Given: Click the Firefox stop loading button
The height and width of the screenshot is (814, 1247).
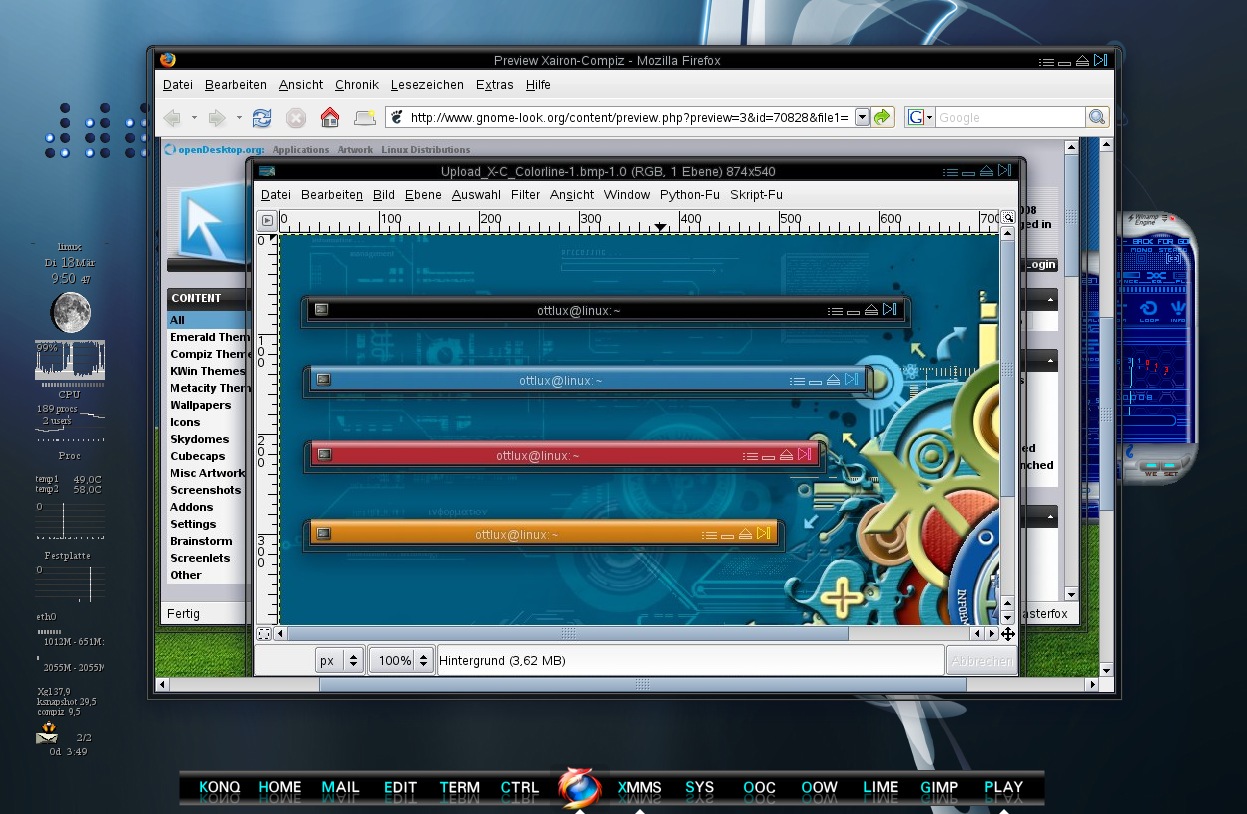Looking at the screenshot, I should click(x=296, y=118).
